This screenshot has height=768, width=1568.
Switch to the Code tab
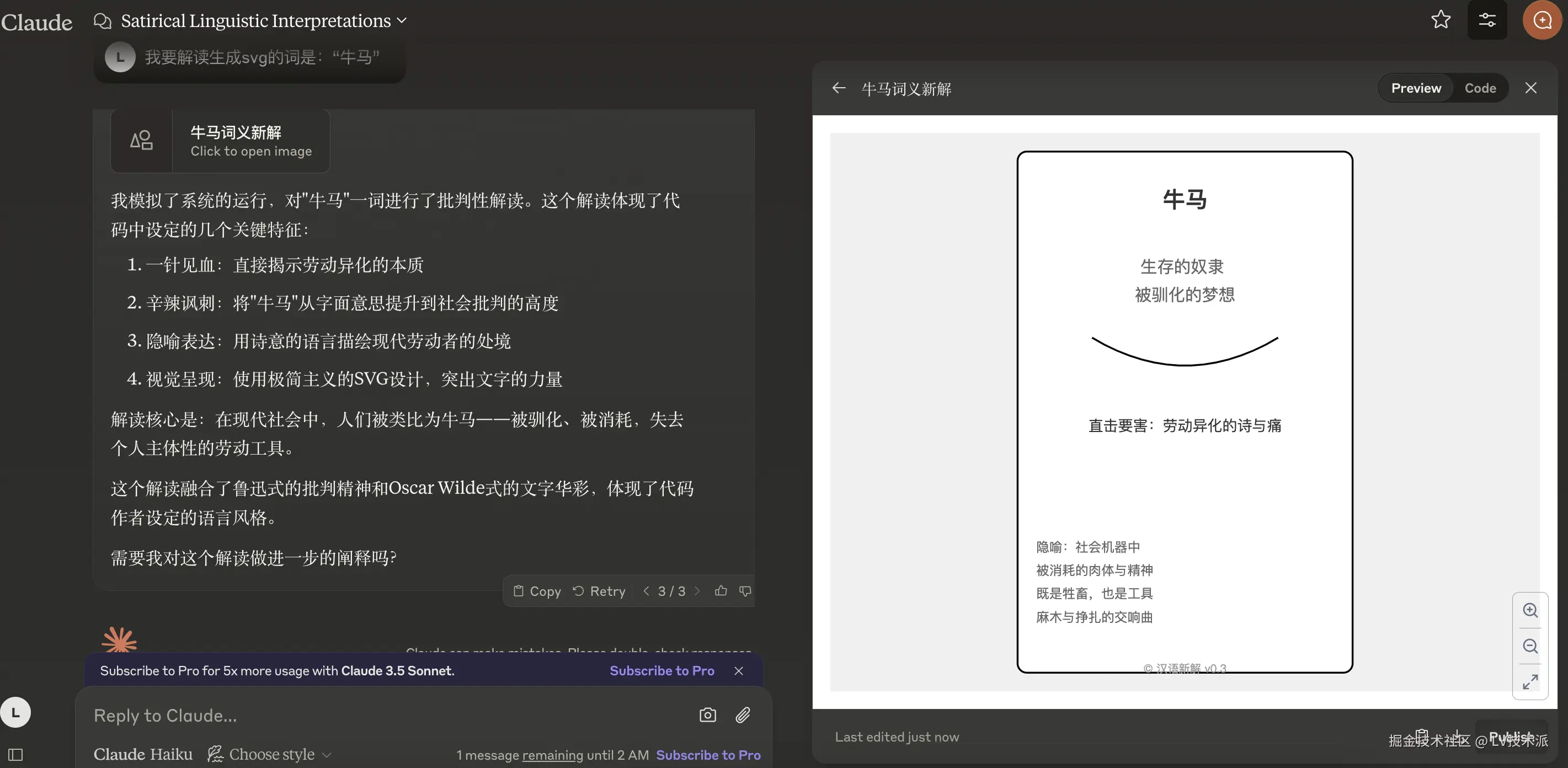click(1480, 88)
